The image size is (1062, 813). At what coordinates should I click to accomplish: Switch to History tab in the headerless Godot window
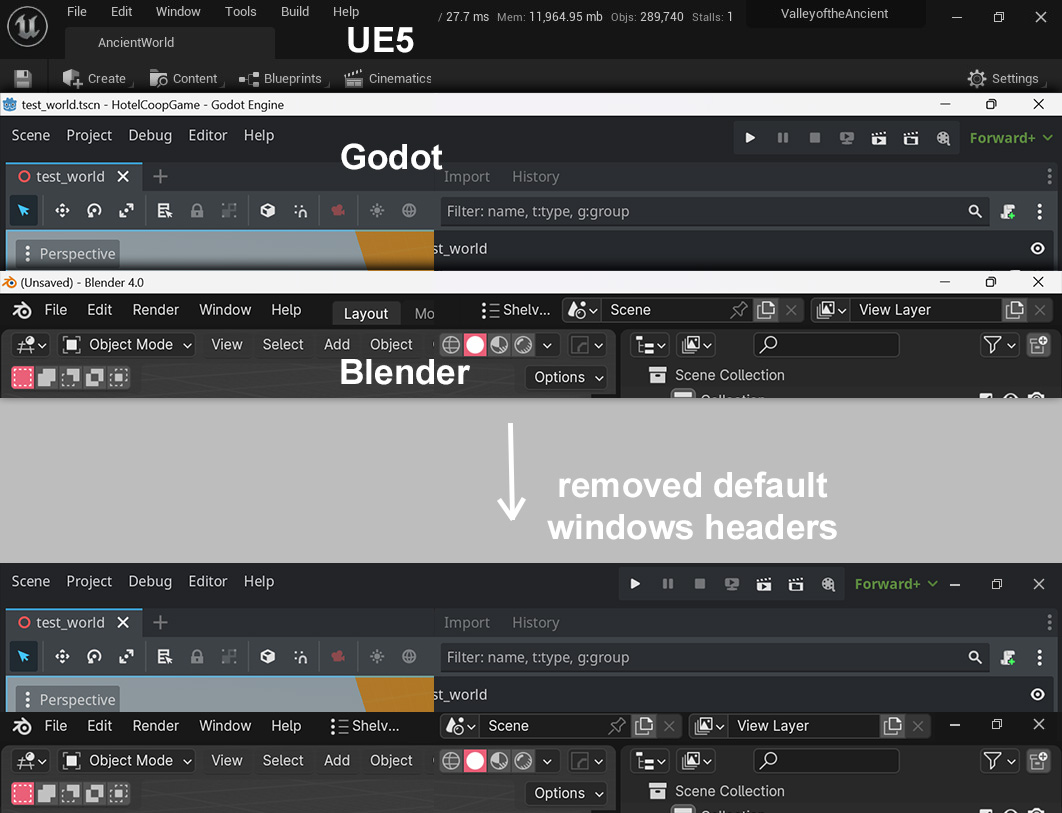tap(536, 622)
